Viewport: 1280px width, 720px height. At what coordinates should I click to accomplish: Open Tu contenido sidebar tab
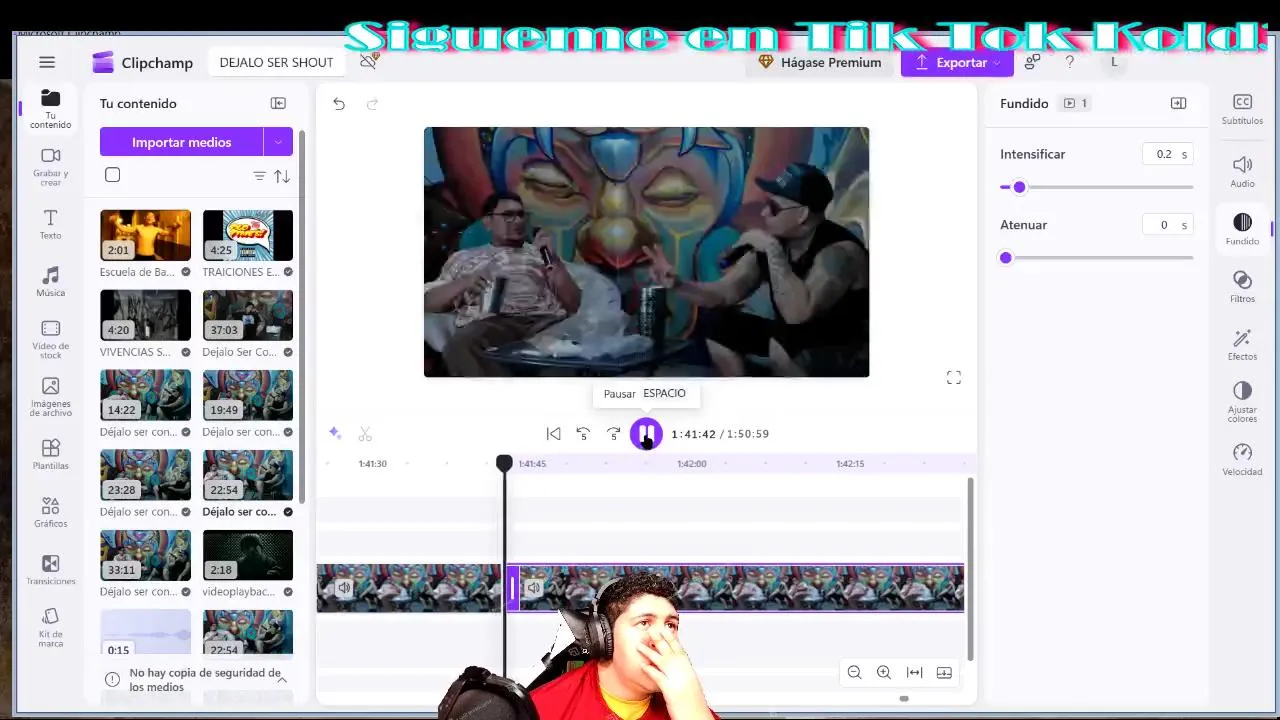[50, 109]
